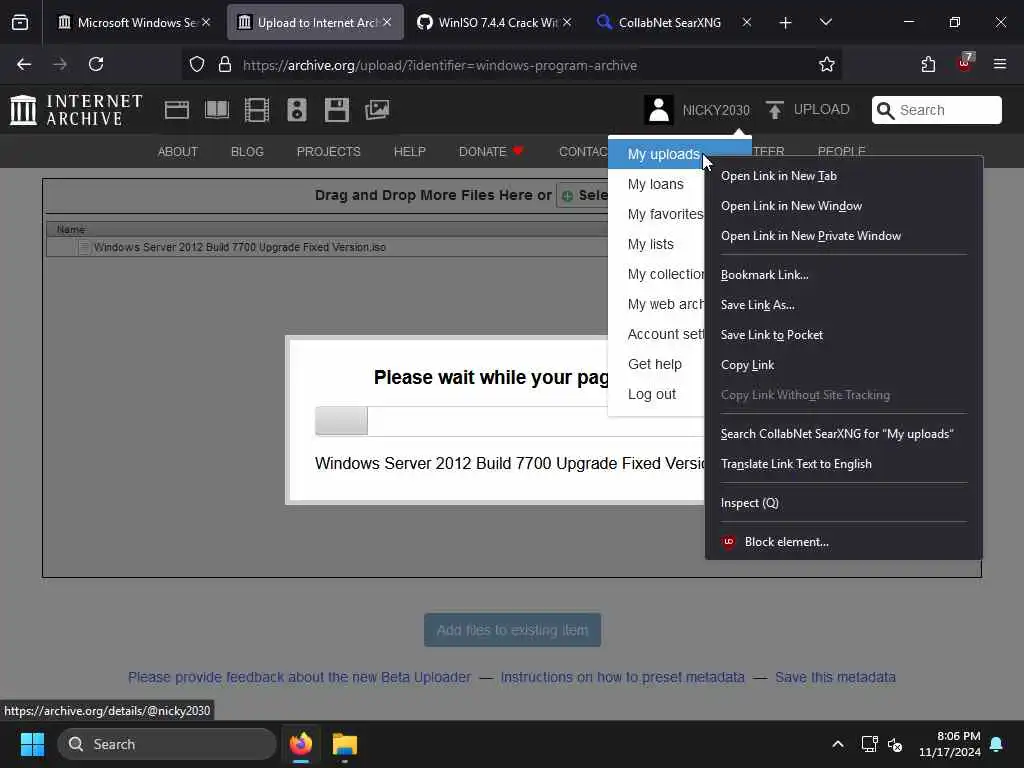
Task: Open the NICKY2030 user dropdown
Action: 716,110
